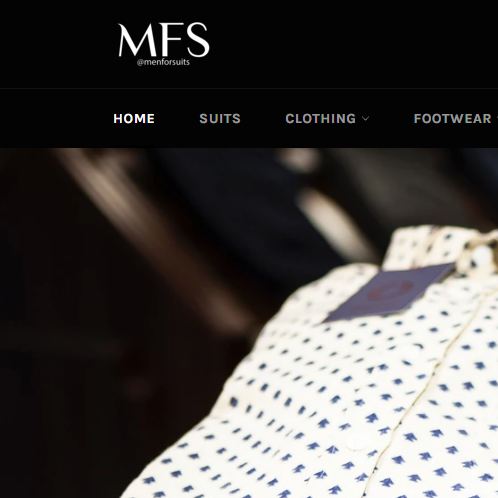The height and width of the screenshot is (498, 498).
Task: Go to the HOME menu item
Action: (x=134, y=119)
